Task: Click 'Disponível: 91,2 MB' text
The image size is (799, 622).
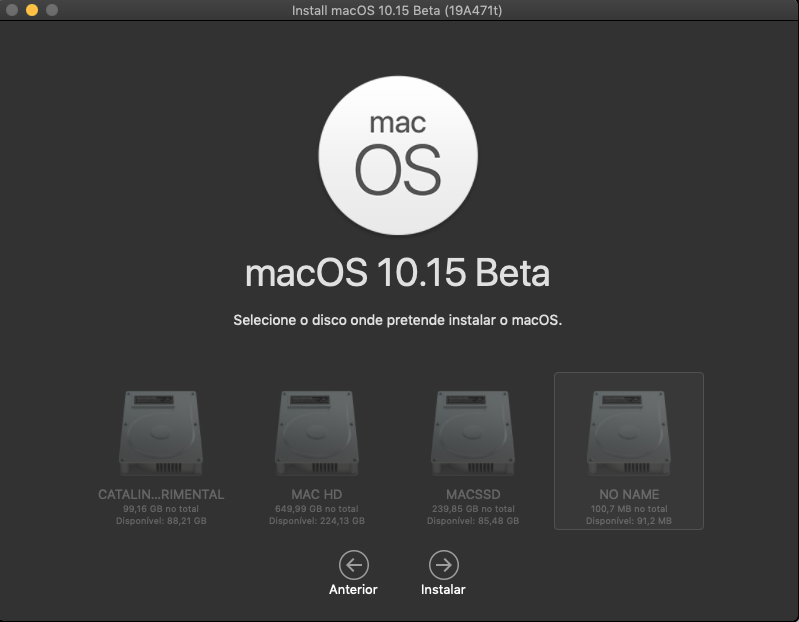Action: (629, 521)
